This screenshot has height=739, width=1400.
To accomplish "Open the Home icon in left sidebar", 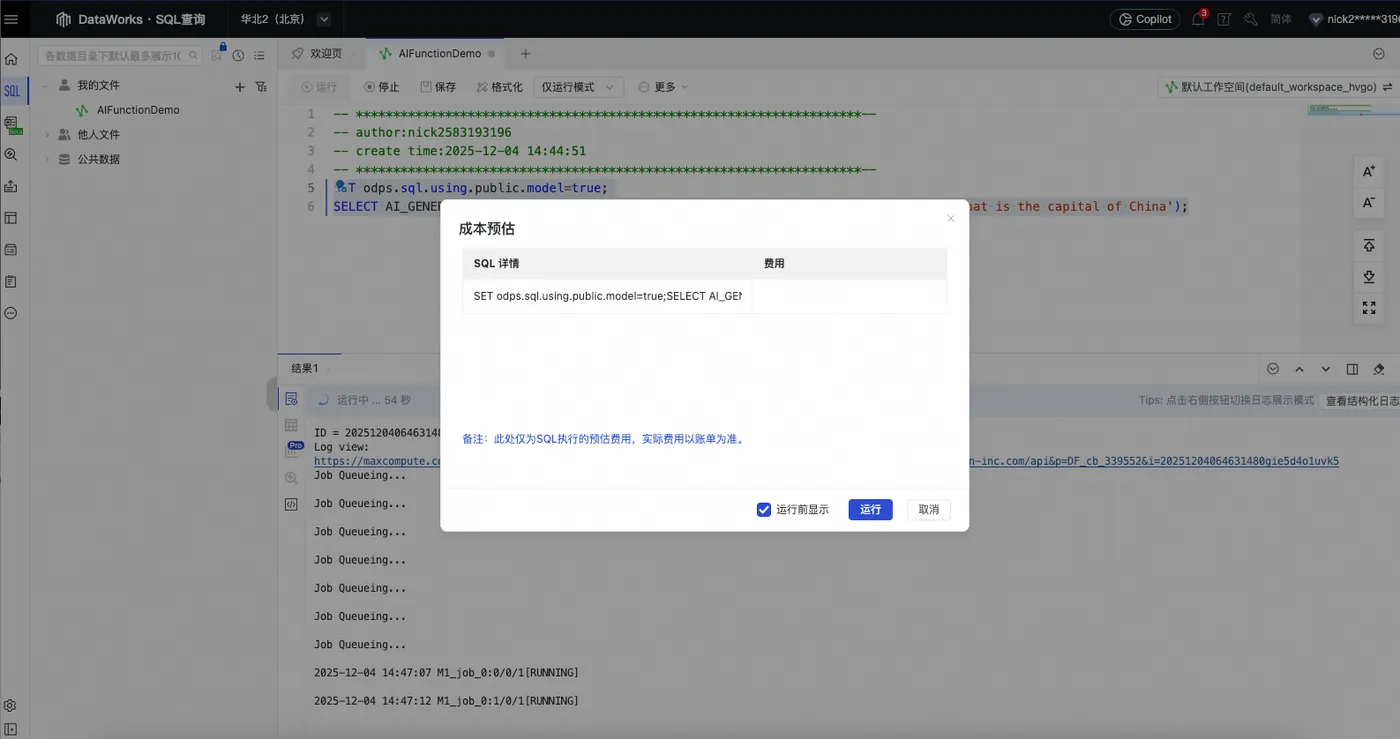I will point(11,59).
